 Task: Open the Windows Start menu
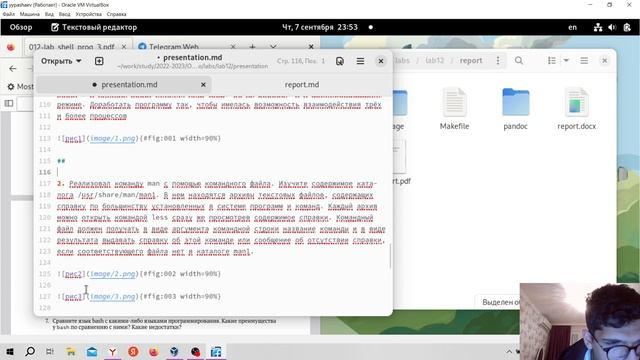(10, 351)
